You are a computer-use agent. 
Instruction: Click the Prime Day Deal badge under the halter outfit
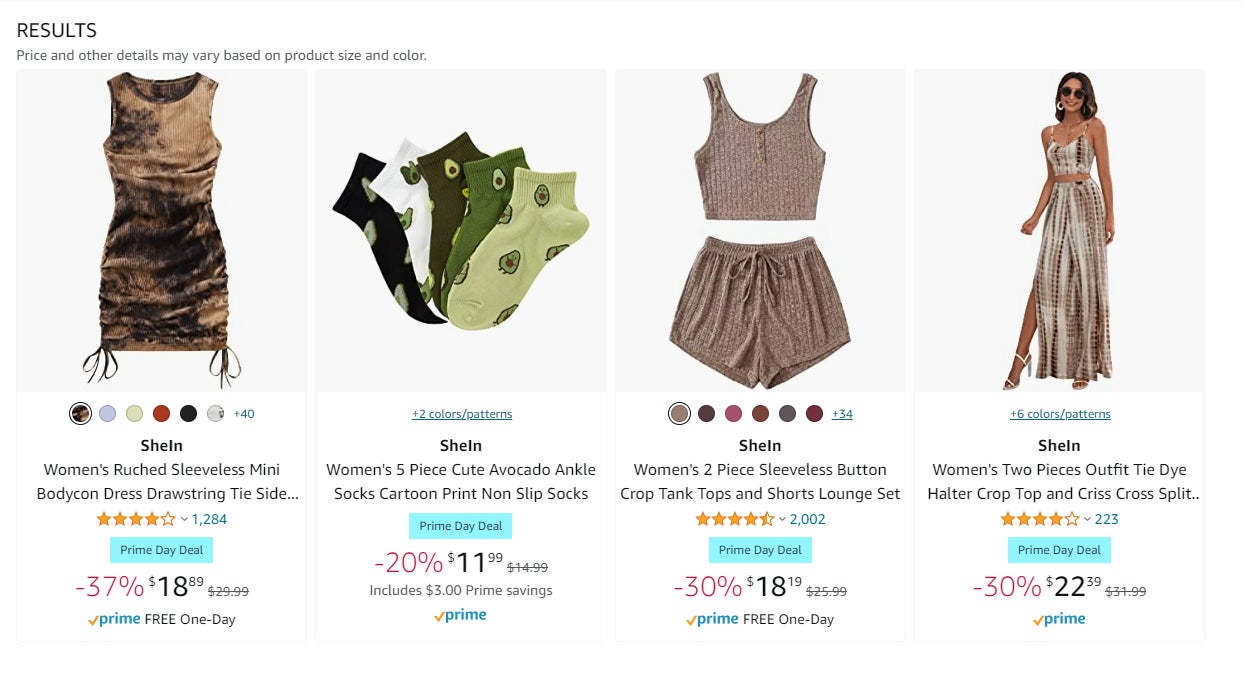(1059, 549)
